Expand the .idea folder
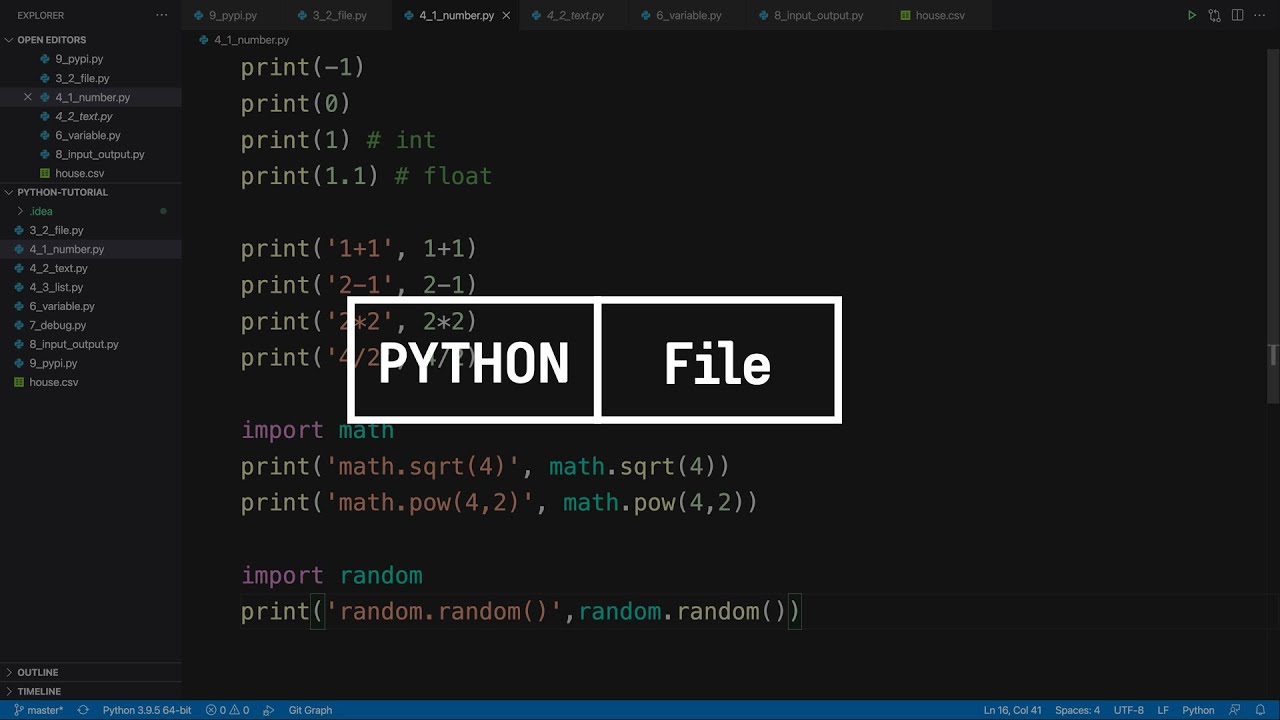The image size is (1280, 720). click(x=90, y=211)
